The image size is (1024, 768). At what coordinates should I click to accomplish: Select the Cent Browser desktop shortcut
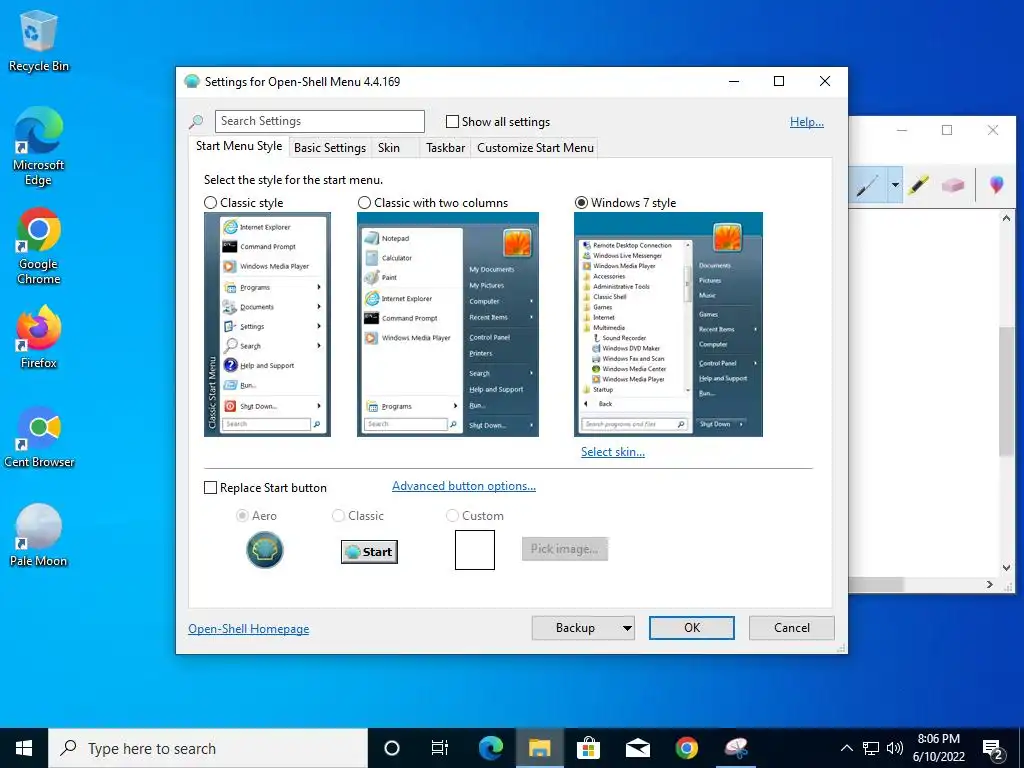click(x=39, y=436)
